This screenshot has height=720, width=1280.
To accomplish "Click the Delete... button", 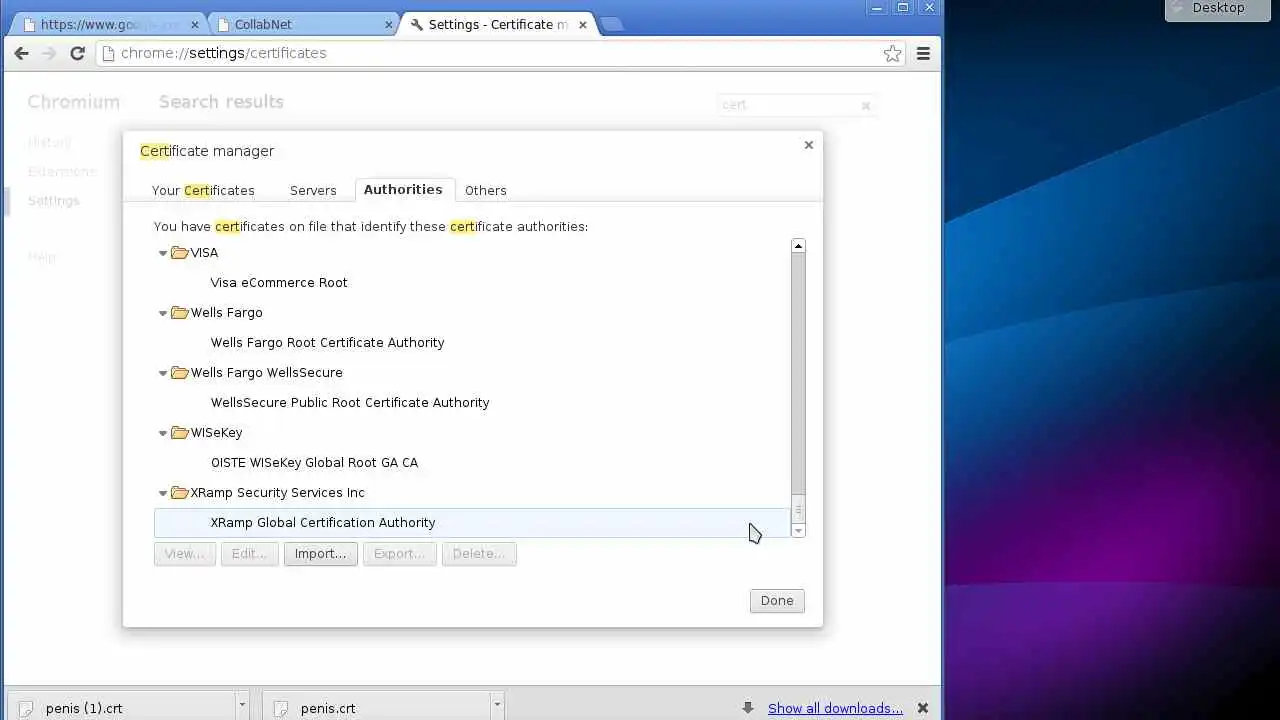I will coord(479,553).
